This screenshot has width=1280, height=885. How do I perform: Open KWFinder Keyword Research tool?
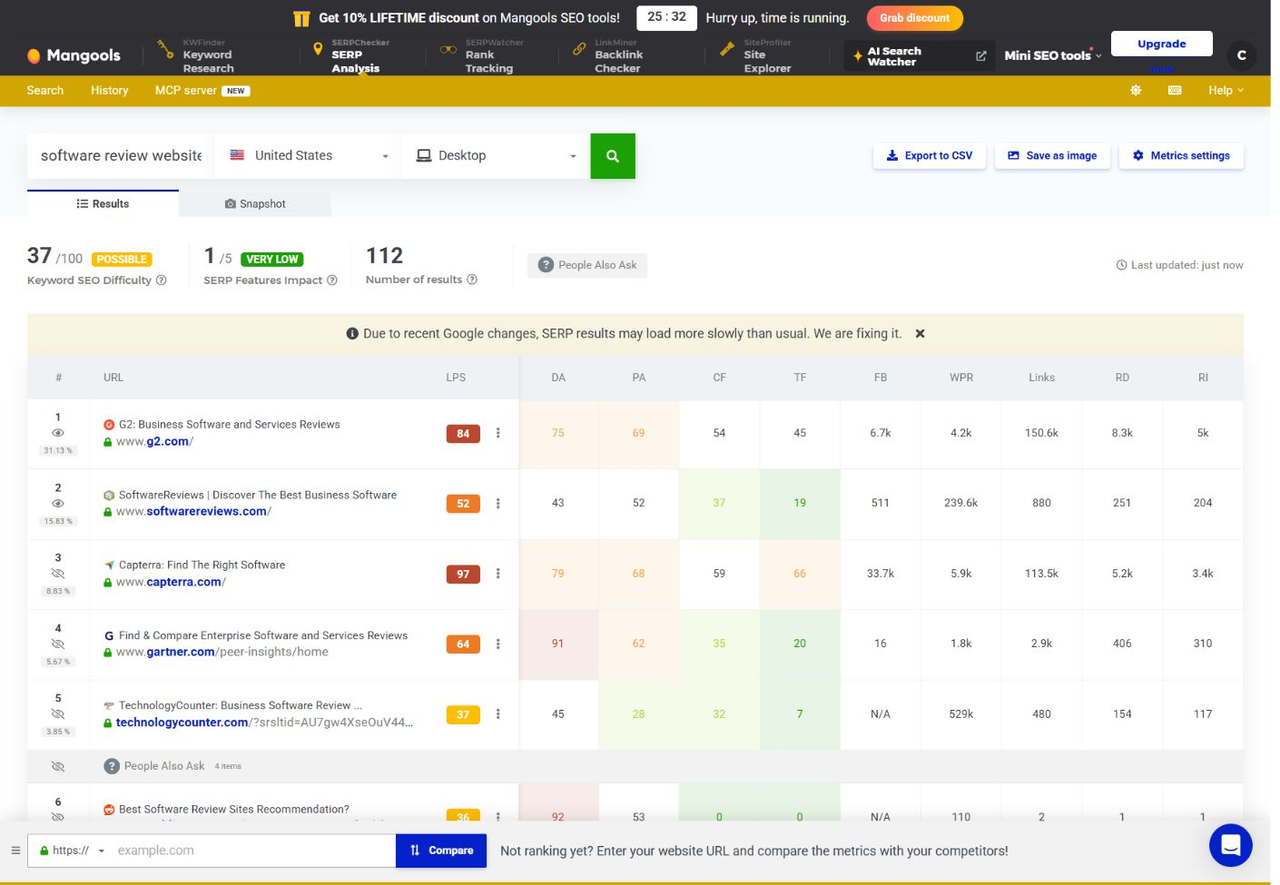pyautogui.click(x=196, y=56)
